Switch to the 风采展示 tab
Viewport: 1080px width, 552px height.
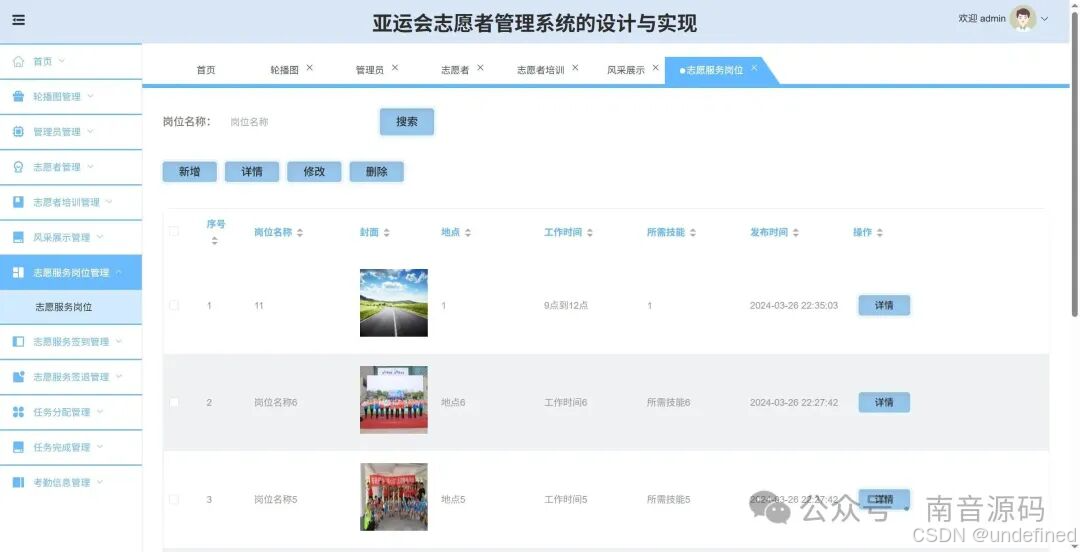pyautogui.click(x=626, y=70)
